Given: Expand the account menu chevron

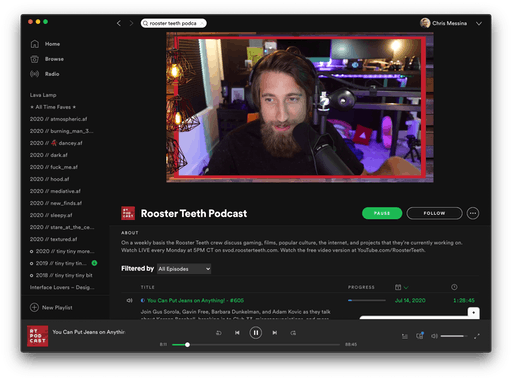Looking at the screenshot, I should click(479, 23).
